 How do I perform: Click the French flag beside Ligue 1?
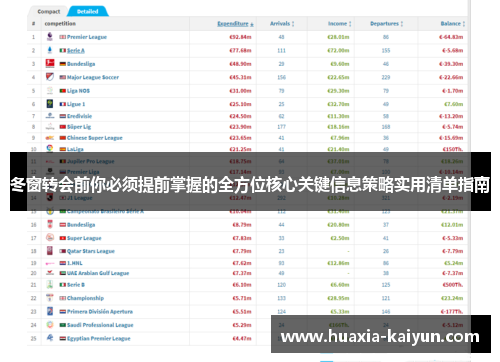pos(62,104)
